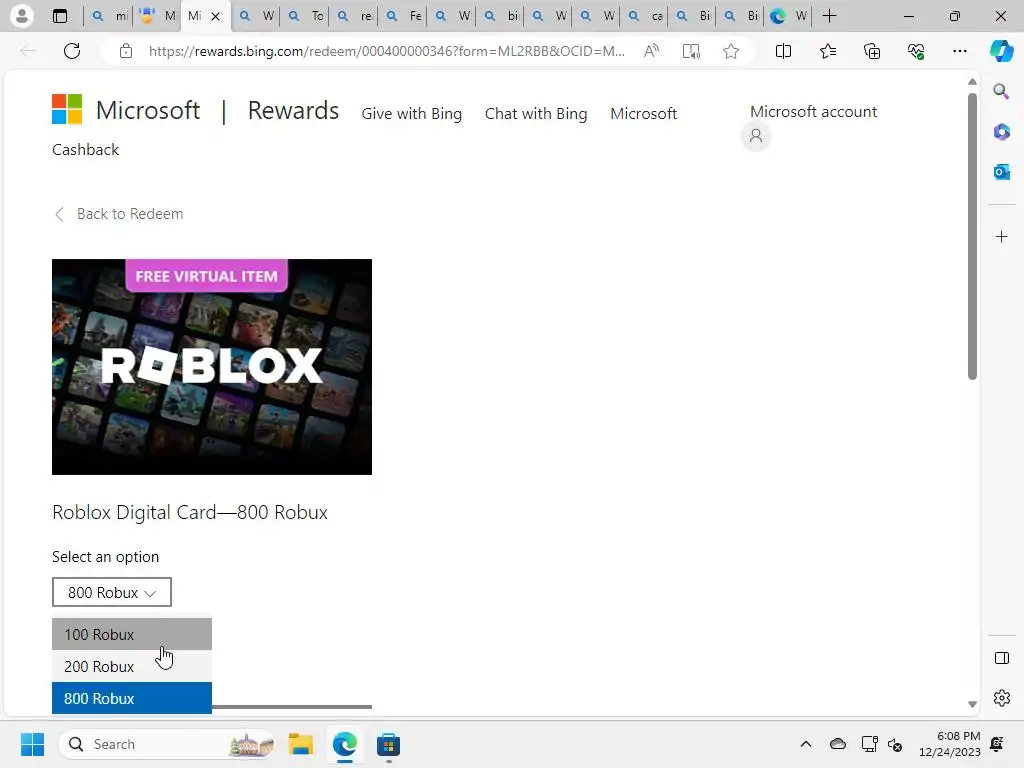Select 100 Robux from the list
The height and width of the screenshot is (768, 1024).
[132, 634]
